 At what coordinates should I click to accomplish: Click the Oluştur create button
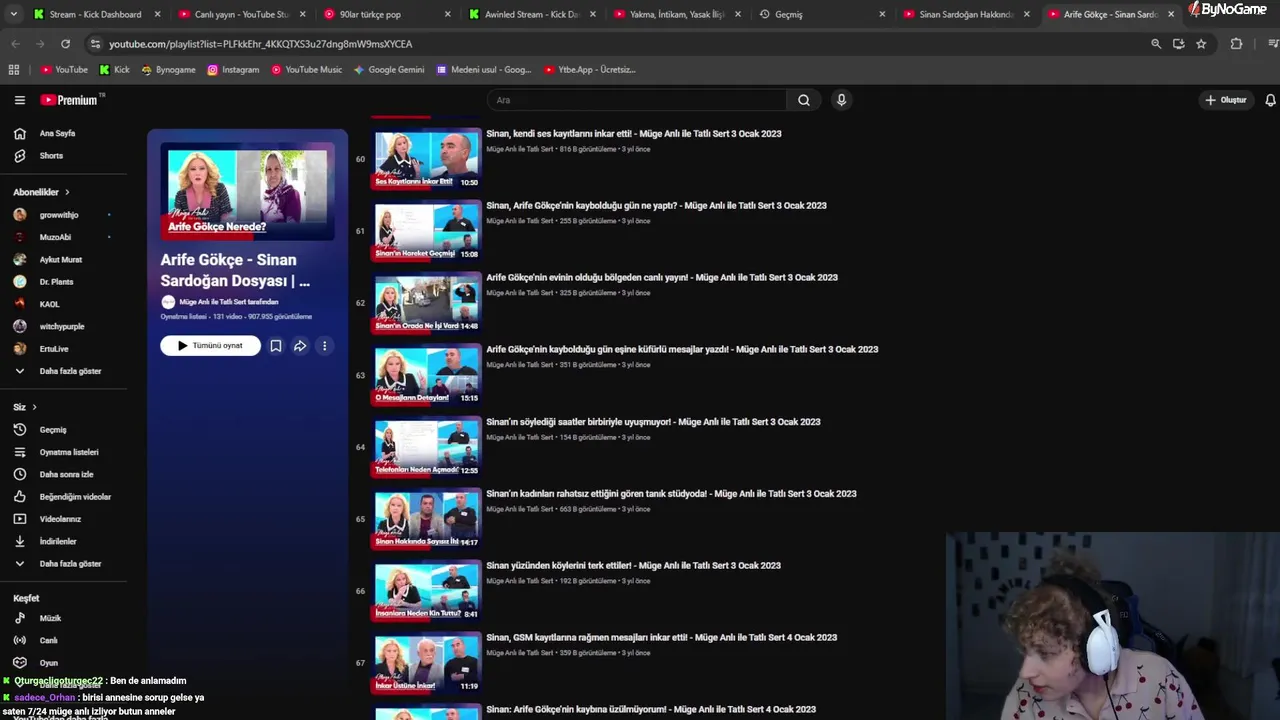[x=1225, y=100]
